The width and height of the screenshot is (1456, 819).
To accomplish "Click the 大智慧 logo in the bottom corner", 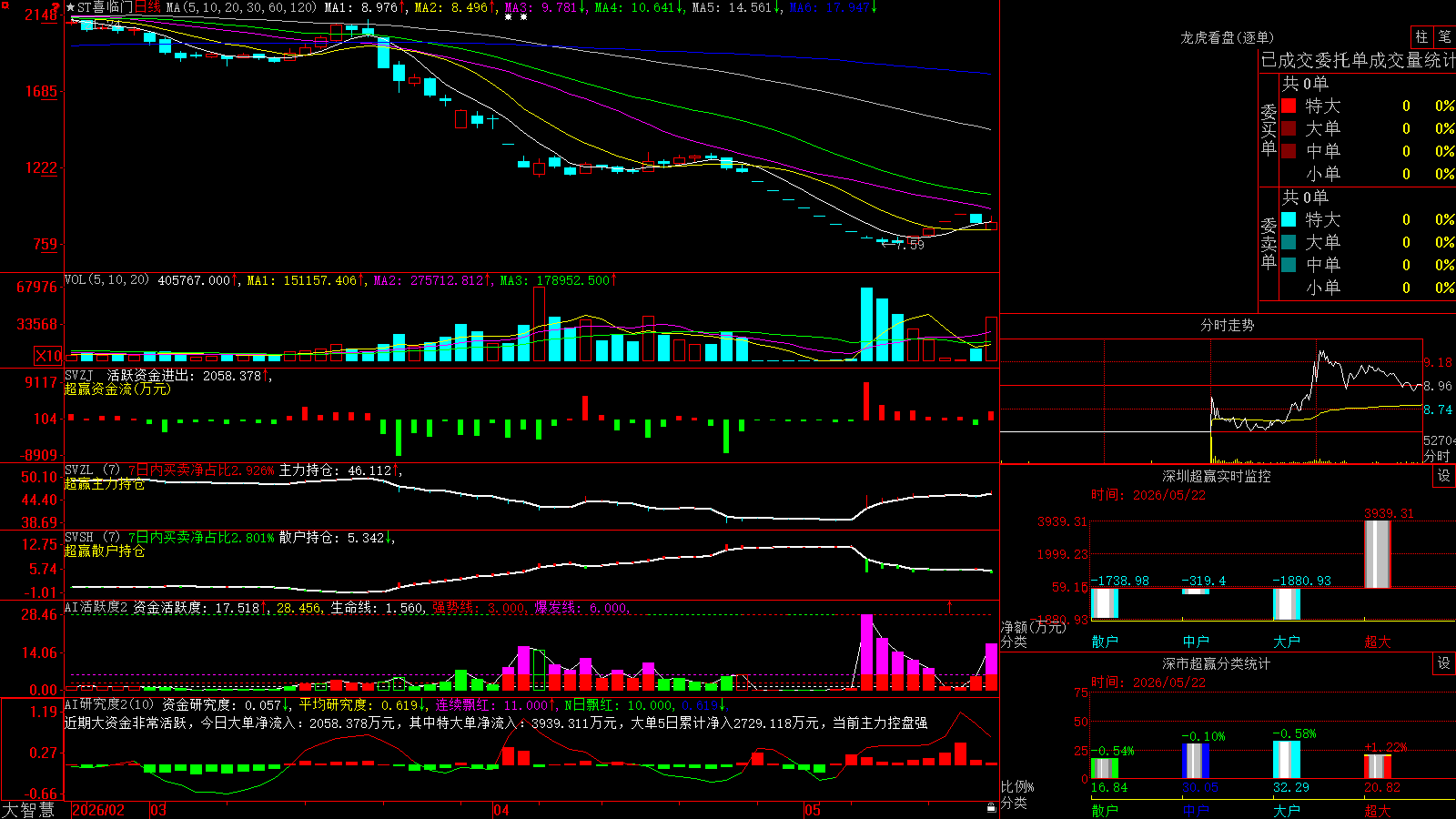I will (28, 810).
